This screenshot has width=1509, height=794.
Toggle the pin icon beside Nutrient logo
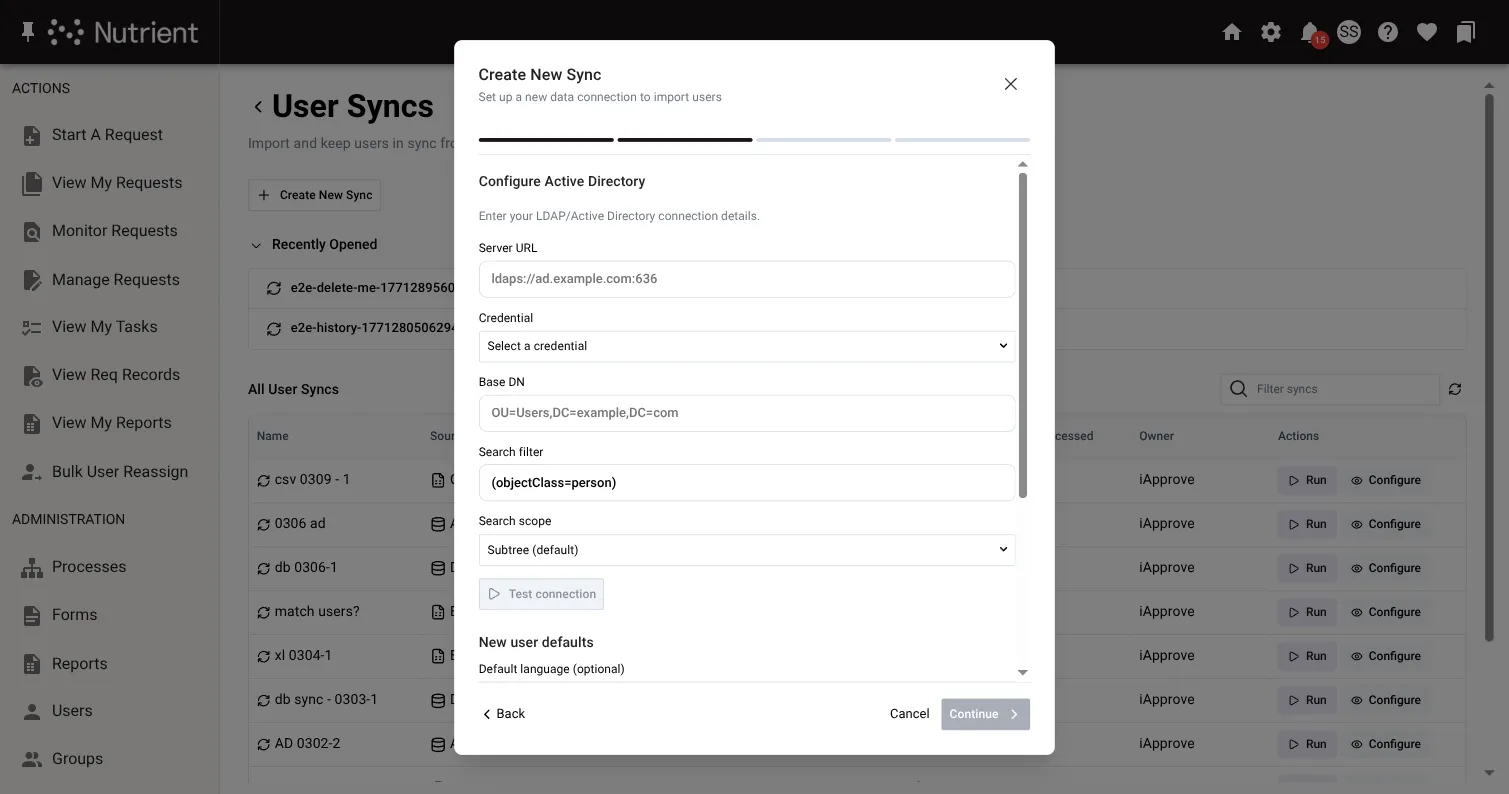pos(27,32)
